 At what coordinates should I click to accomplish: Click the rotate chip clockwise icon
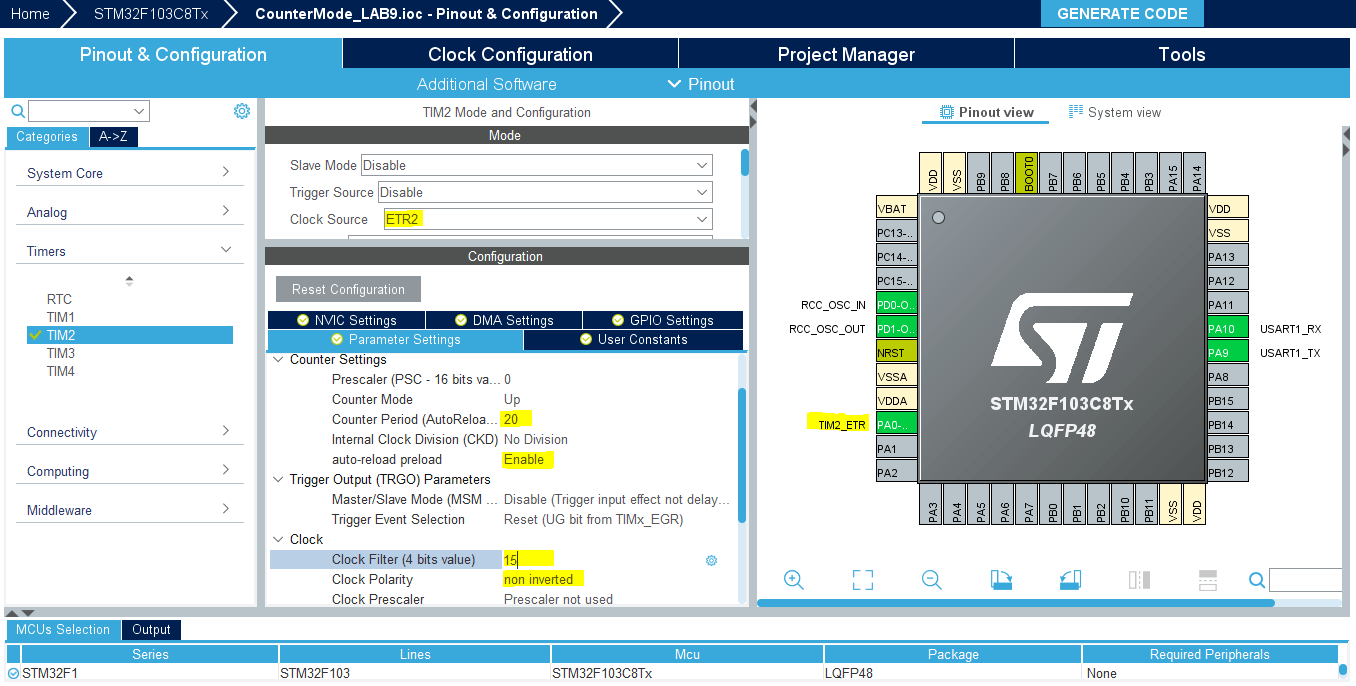1001,580
